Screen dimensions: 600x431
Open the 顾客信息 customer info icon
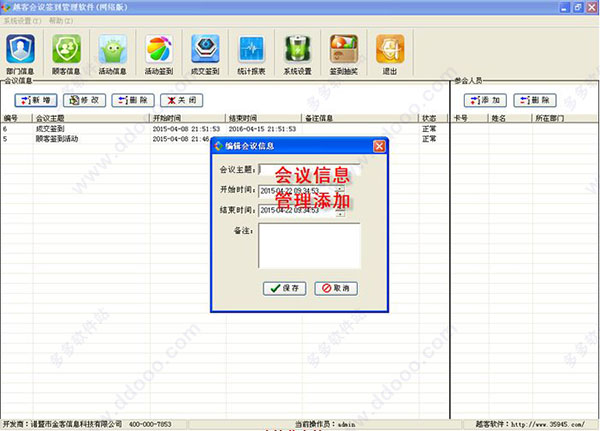(66, 53)
